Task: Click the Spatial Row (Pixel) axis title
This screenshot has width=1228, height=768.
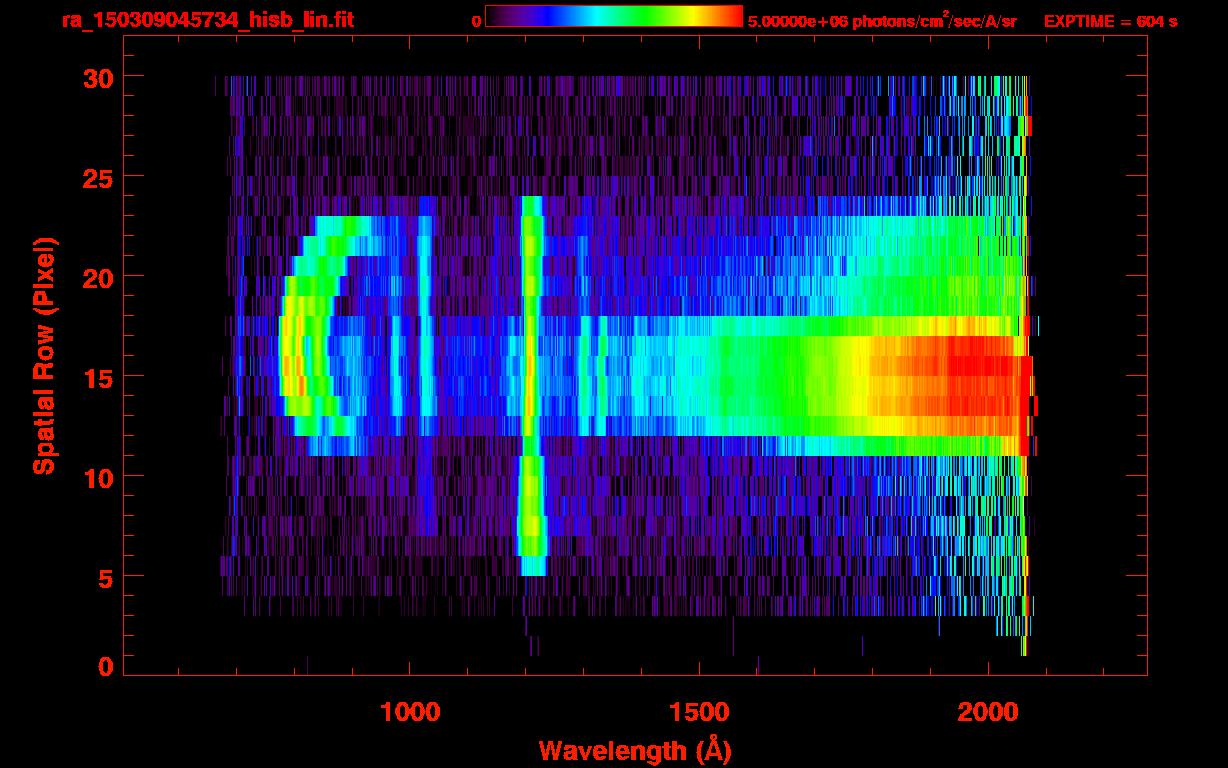Action: (43, 356)
